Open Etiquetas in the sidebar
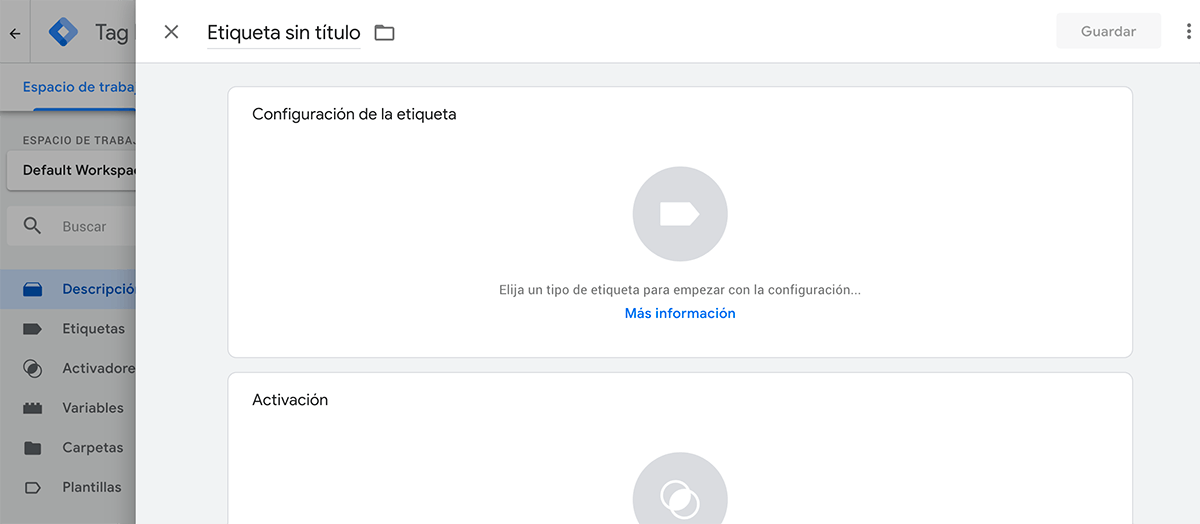1200x524 pixels. (x=68, y=328)
